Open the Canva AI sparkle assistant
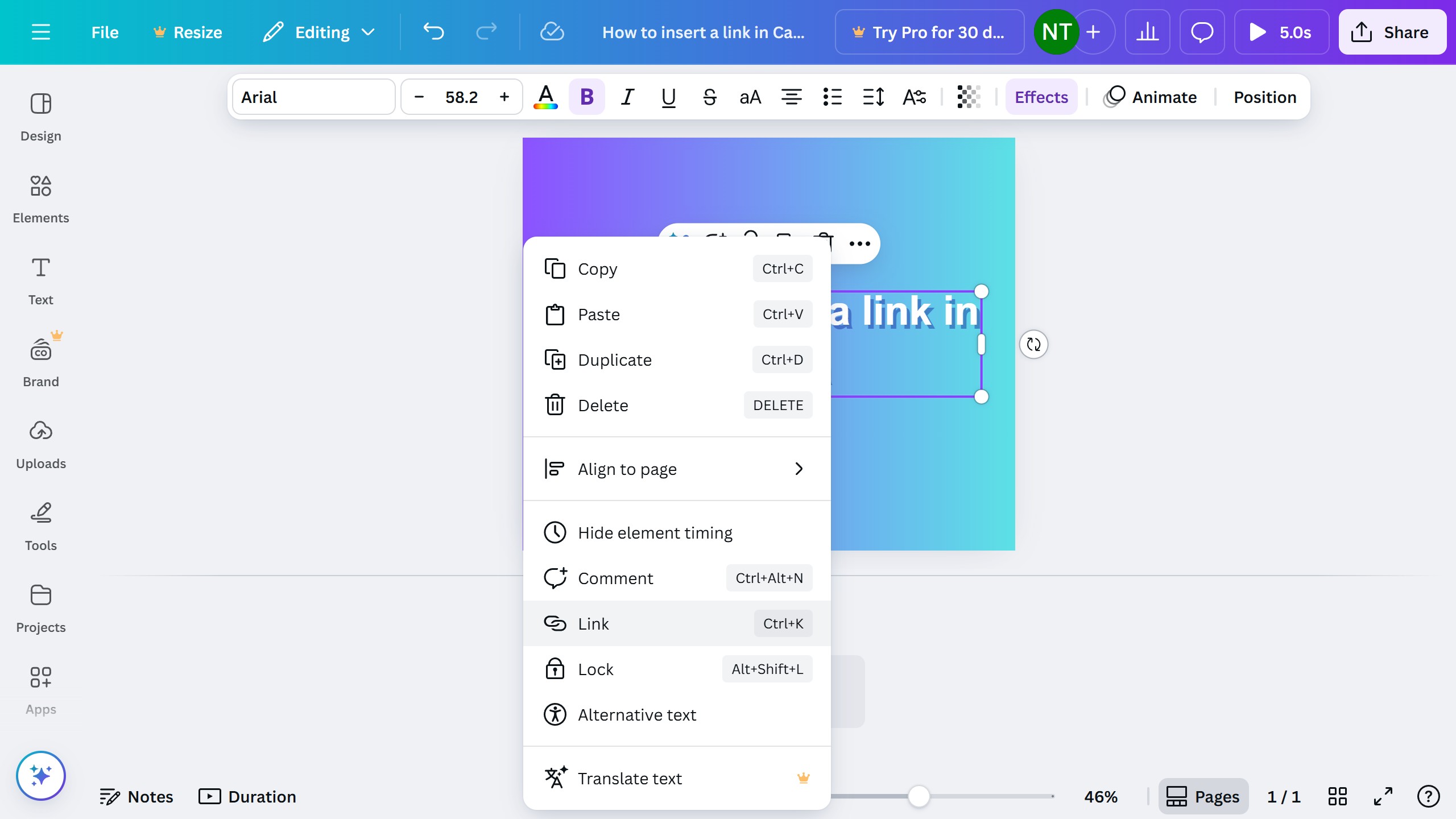The height and width of the screenshot is (819, 1456). pos(40,775)
